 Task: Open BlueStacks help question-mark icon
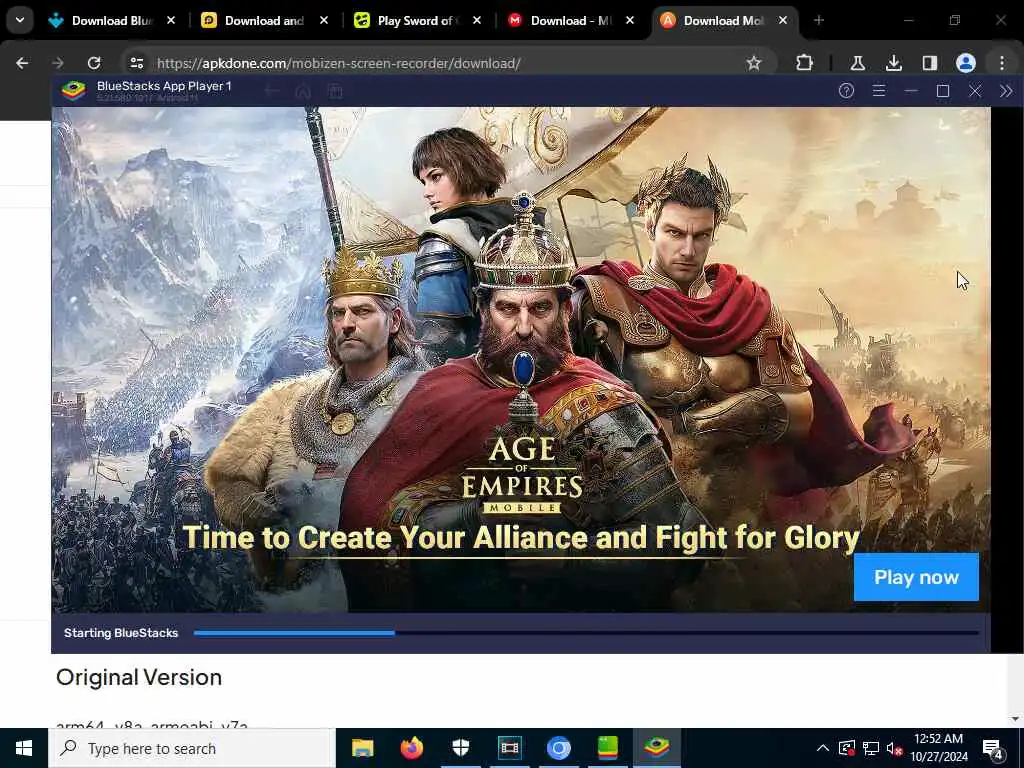pyautogui.click(x=846, y=91)
